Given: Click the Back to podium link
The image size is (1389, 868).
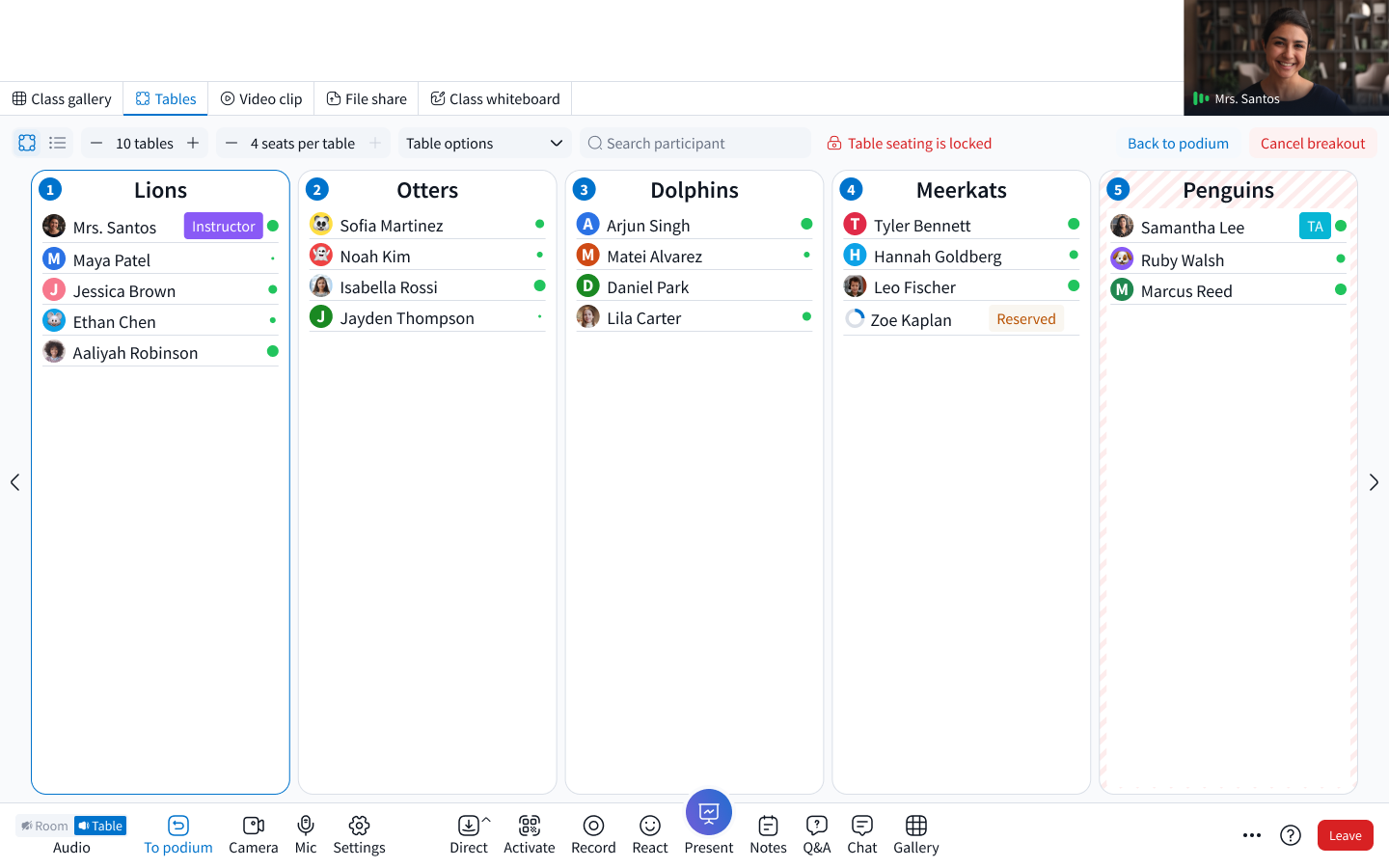Looking at the screenshot, I should coord(1178,144).
